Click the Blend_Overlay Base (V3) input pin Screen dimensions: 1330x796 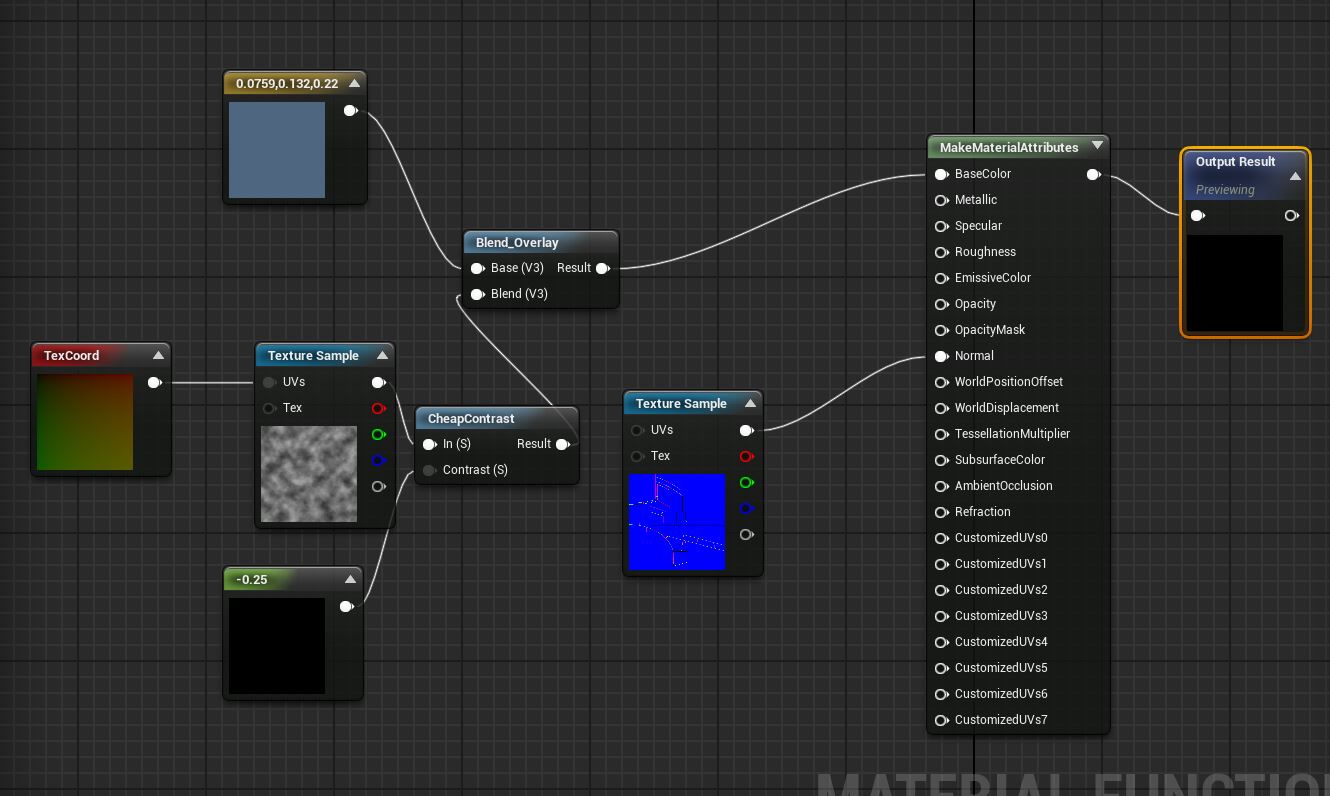point(478,268)
